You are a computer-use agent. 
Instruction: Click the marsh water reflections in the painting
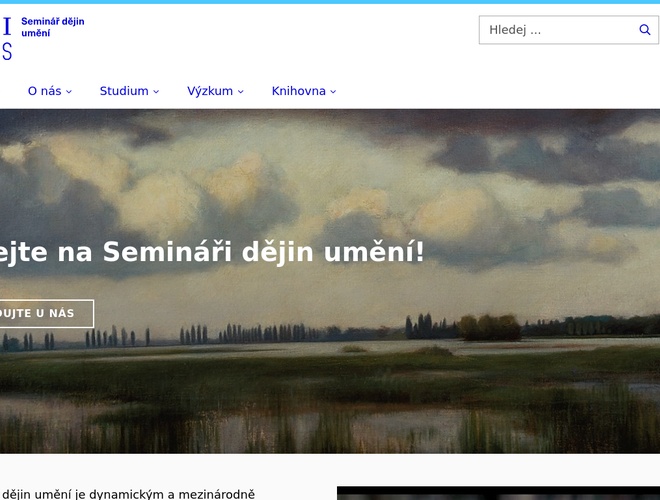tap(300, 420)
